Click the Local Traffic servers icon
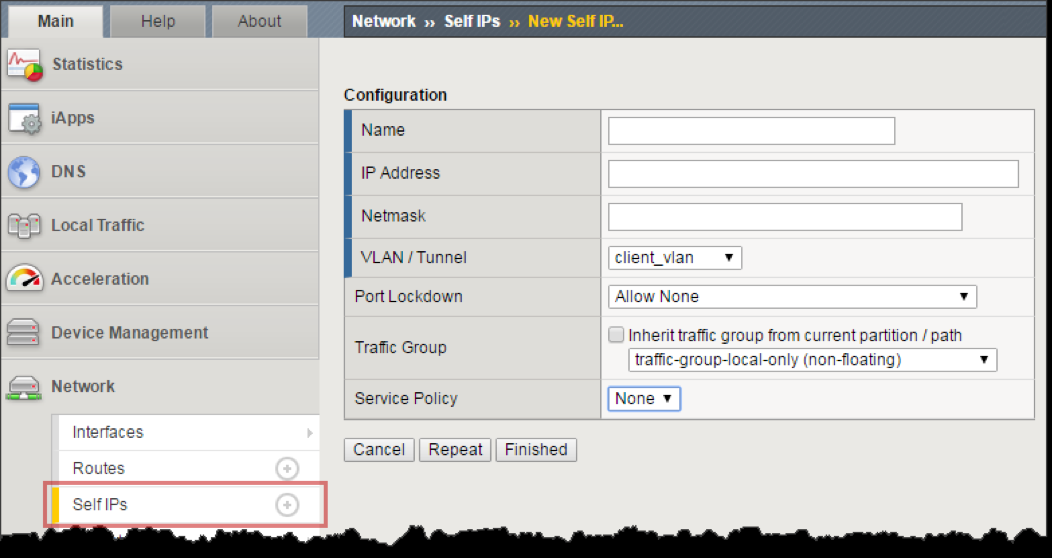Screen dimensions: 1052x558 coord(24,226)
